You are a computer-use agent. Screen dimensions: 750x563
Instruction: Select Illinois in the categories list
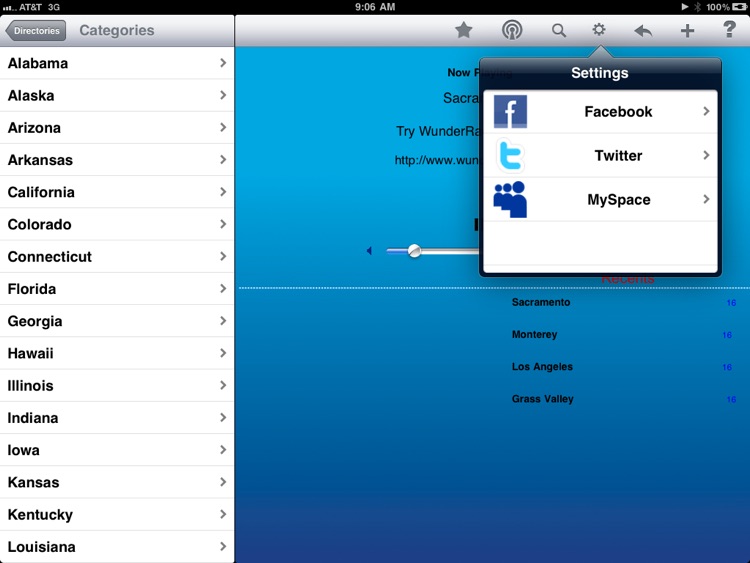pyautogui.click(x=117, y=386)
